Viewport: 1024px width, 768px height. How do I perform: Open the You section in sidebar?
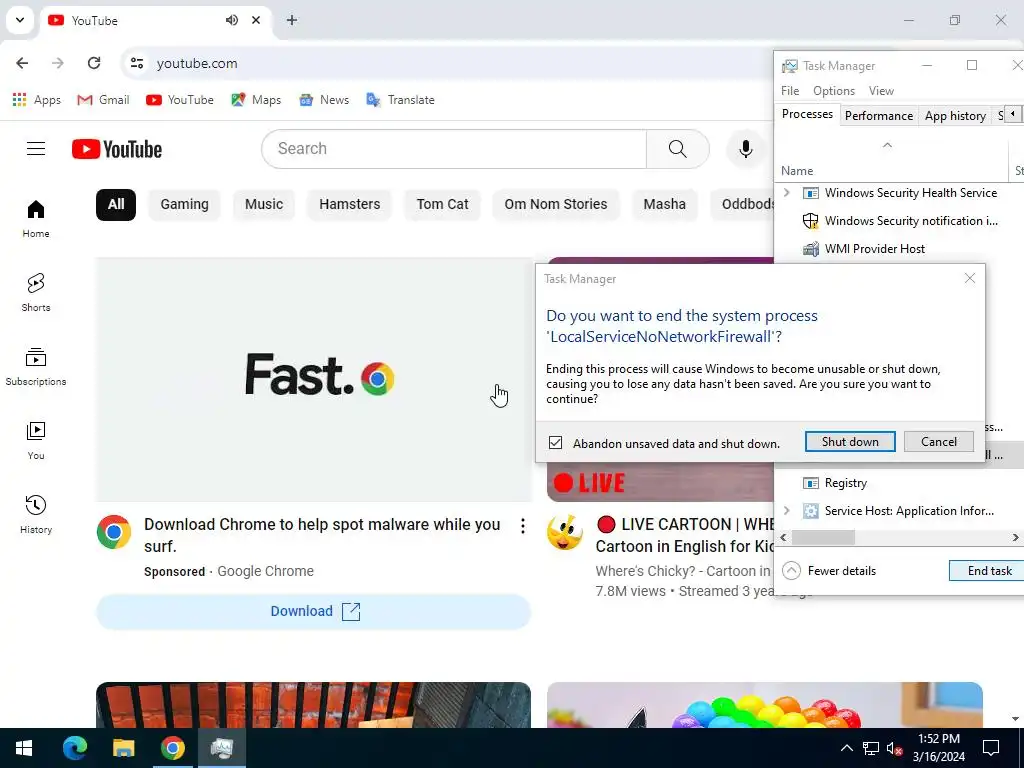(x=36, y=441)
